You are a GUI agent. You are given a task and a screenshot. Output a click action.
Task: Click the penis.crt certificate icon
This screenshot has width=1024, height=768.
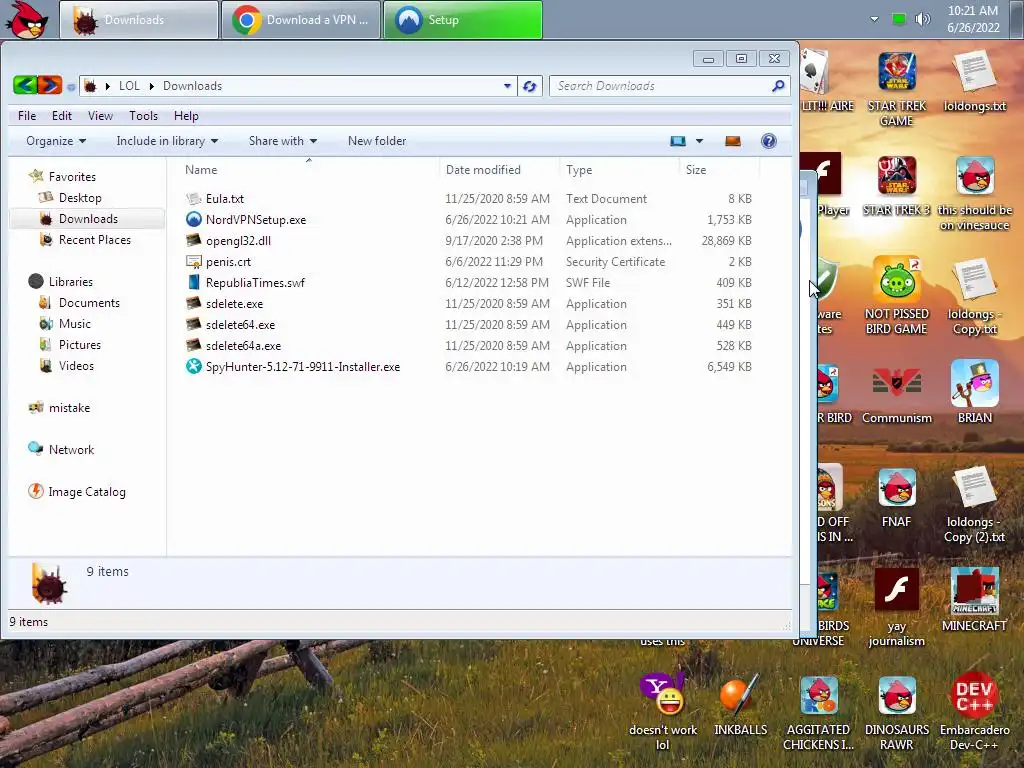pyautogui.click(x=193, y=261)
